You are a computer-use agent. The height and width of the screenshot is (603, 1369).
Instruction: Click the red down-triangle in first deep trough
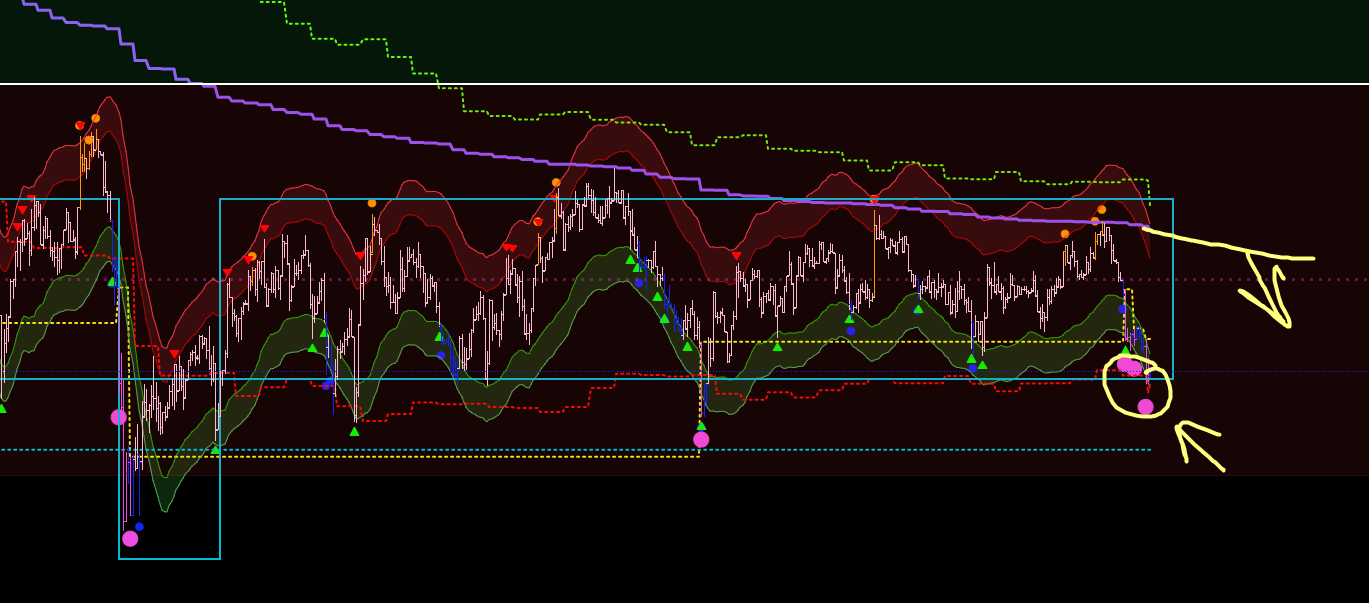point(175,354)
